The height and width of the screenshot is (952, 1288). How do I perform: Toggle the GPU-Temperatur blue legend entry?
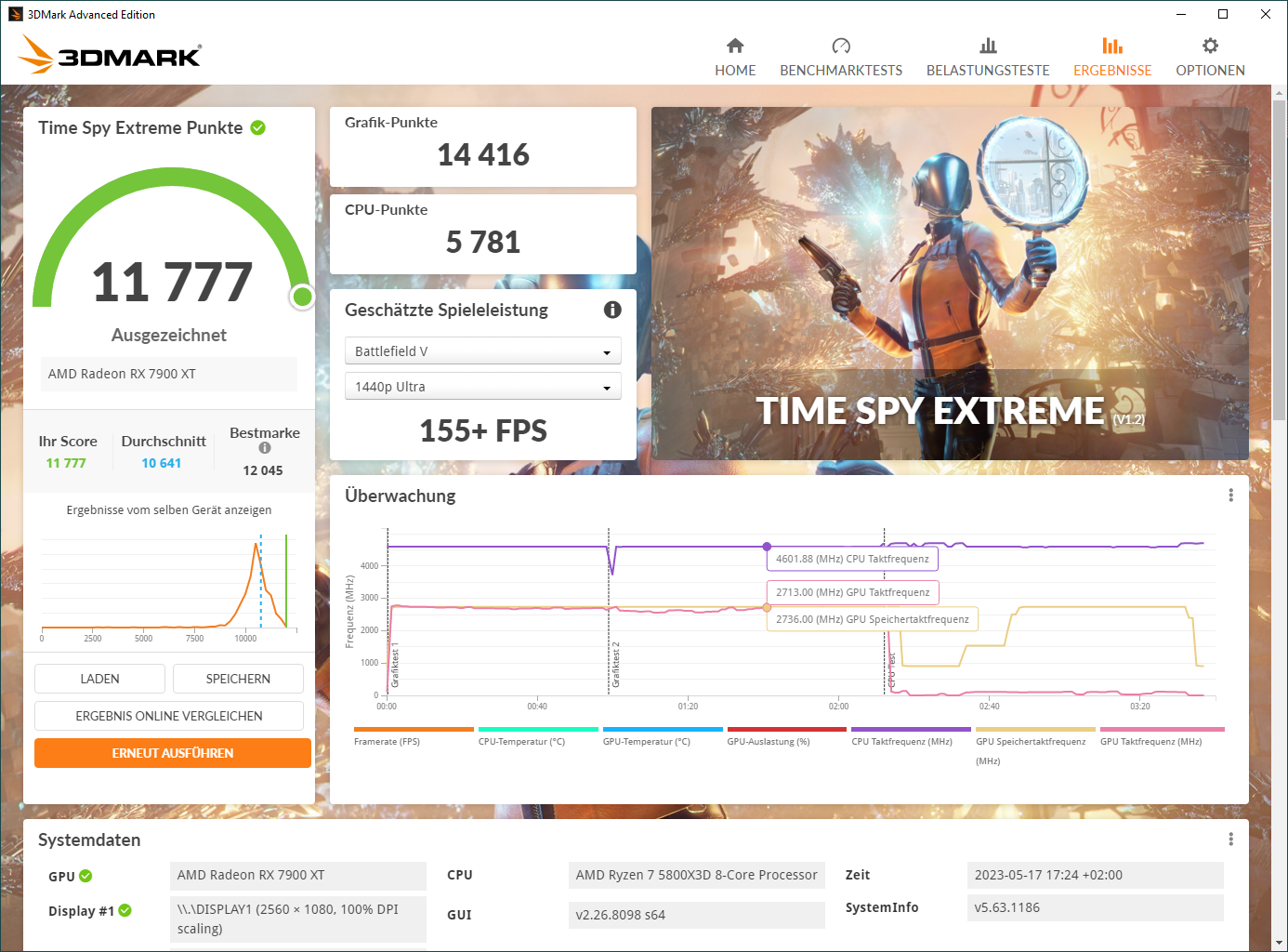[x=663, y=736]
